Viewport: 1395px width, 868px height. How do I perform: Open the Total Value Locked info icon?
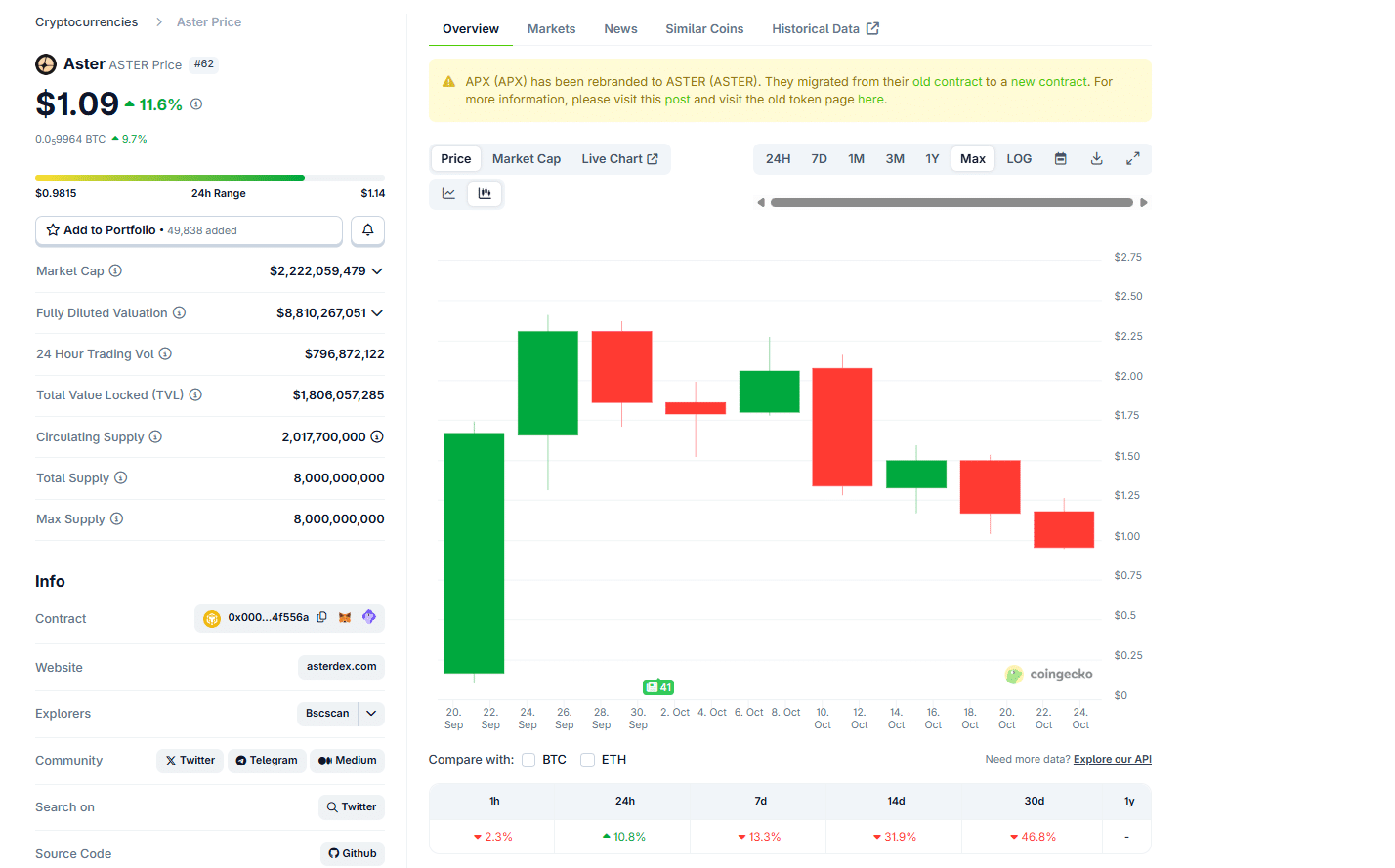pos(195,394)
